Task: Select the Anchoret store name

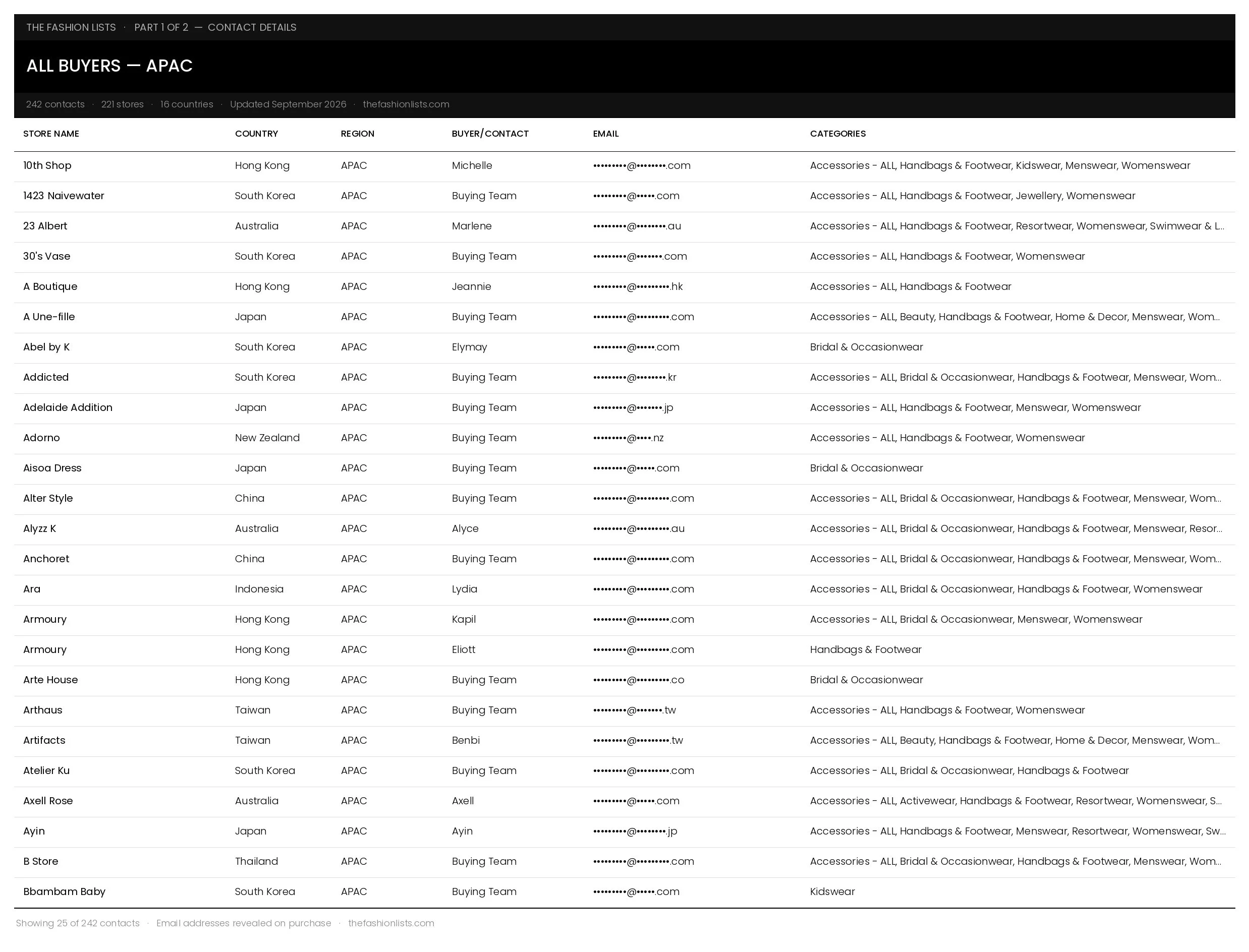Action: [46, 559]
